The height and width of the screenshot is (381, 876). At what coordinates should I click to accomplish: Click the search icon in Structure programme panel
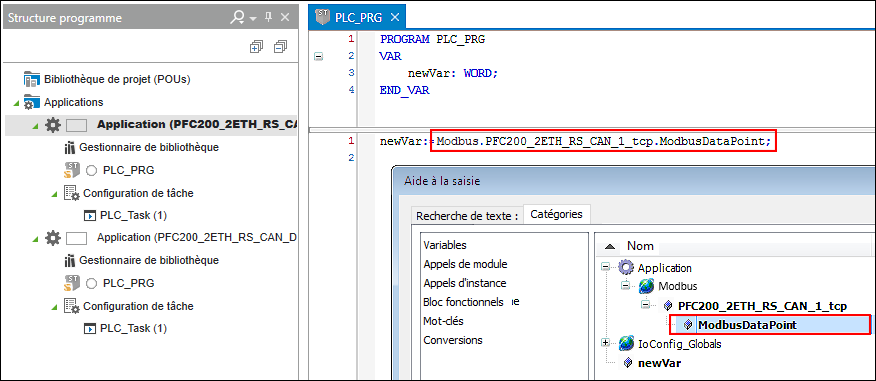pyautogui.click(x=237, y=18)
